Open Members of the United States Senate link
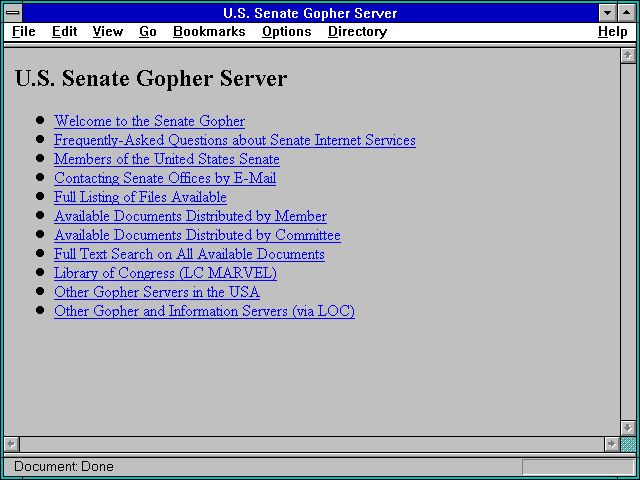The height and width of the screenshot is (480, 640). 167,159
